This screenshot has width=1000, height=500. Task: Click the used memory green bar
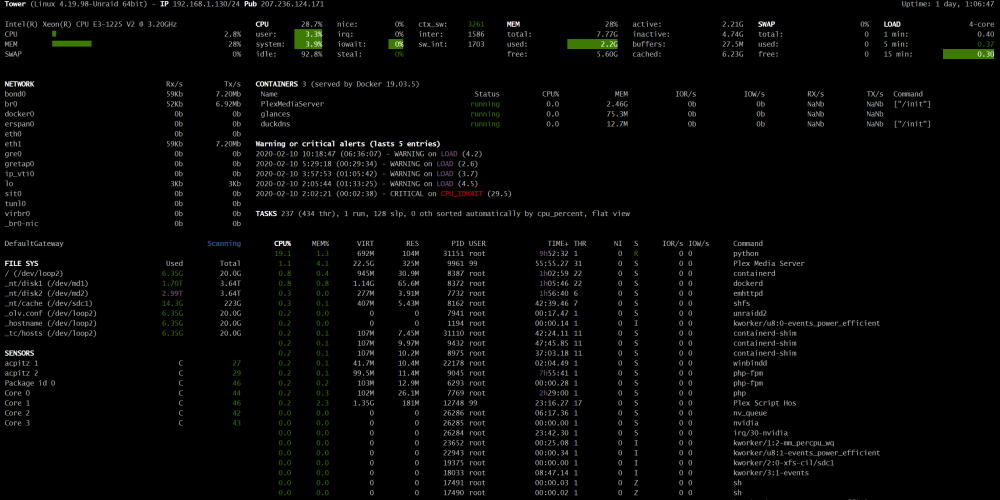tap(592, 44)
